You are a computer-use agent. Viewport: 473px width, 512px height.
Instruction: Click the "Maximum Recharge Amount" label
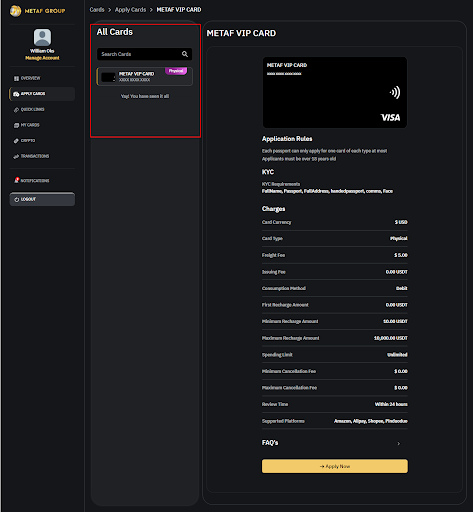(x=290, y=338)
